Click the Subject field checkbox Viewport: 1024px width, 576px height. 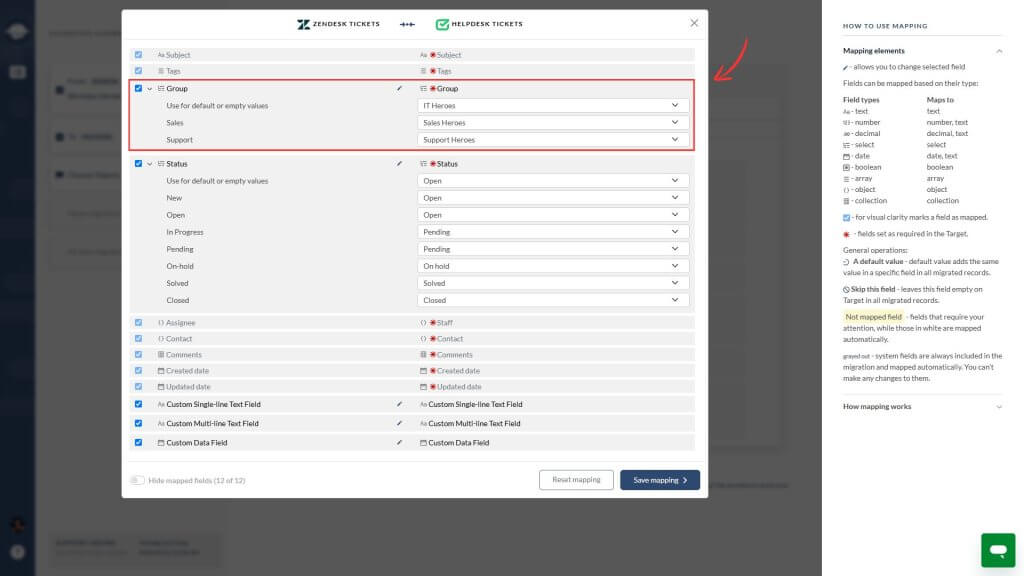[x=138, y=55]
